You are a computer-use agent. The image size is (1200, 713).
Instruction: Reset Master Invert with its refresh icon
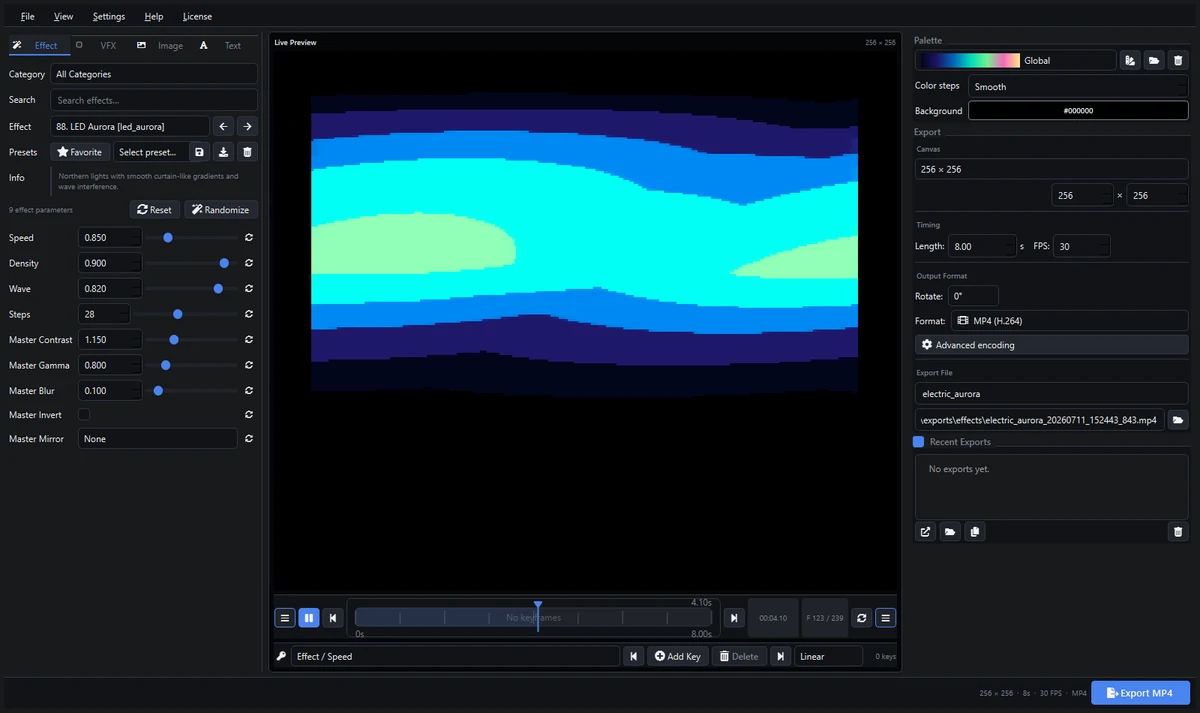pos(248,414)
